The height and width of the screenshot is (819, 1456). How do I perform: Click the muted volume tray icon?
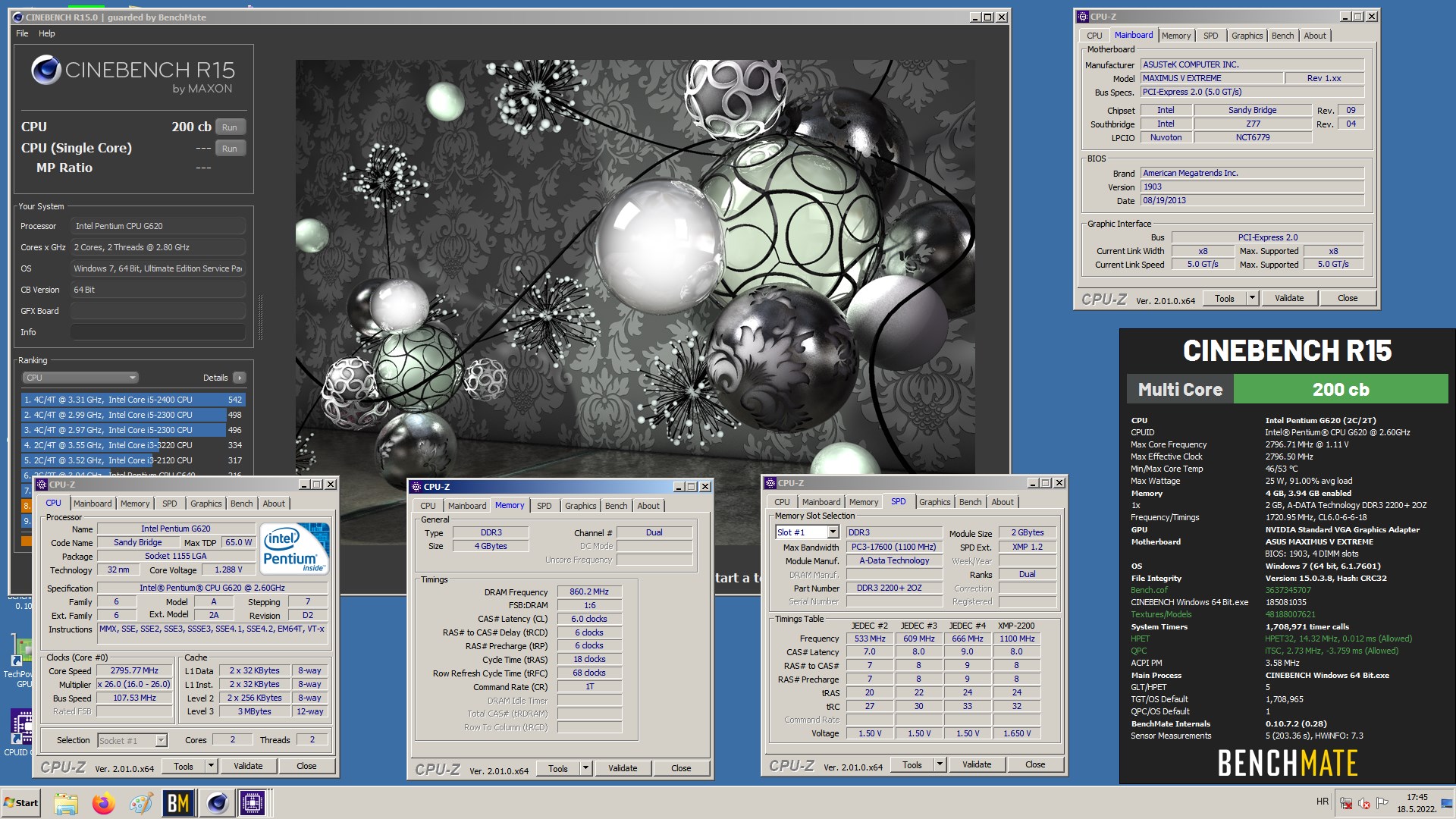pyautogui.click(x=1364, y=803)
